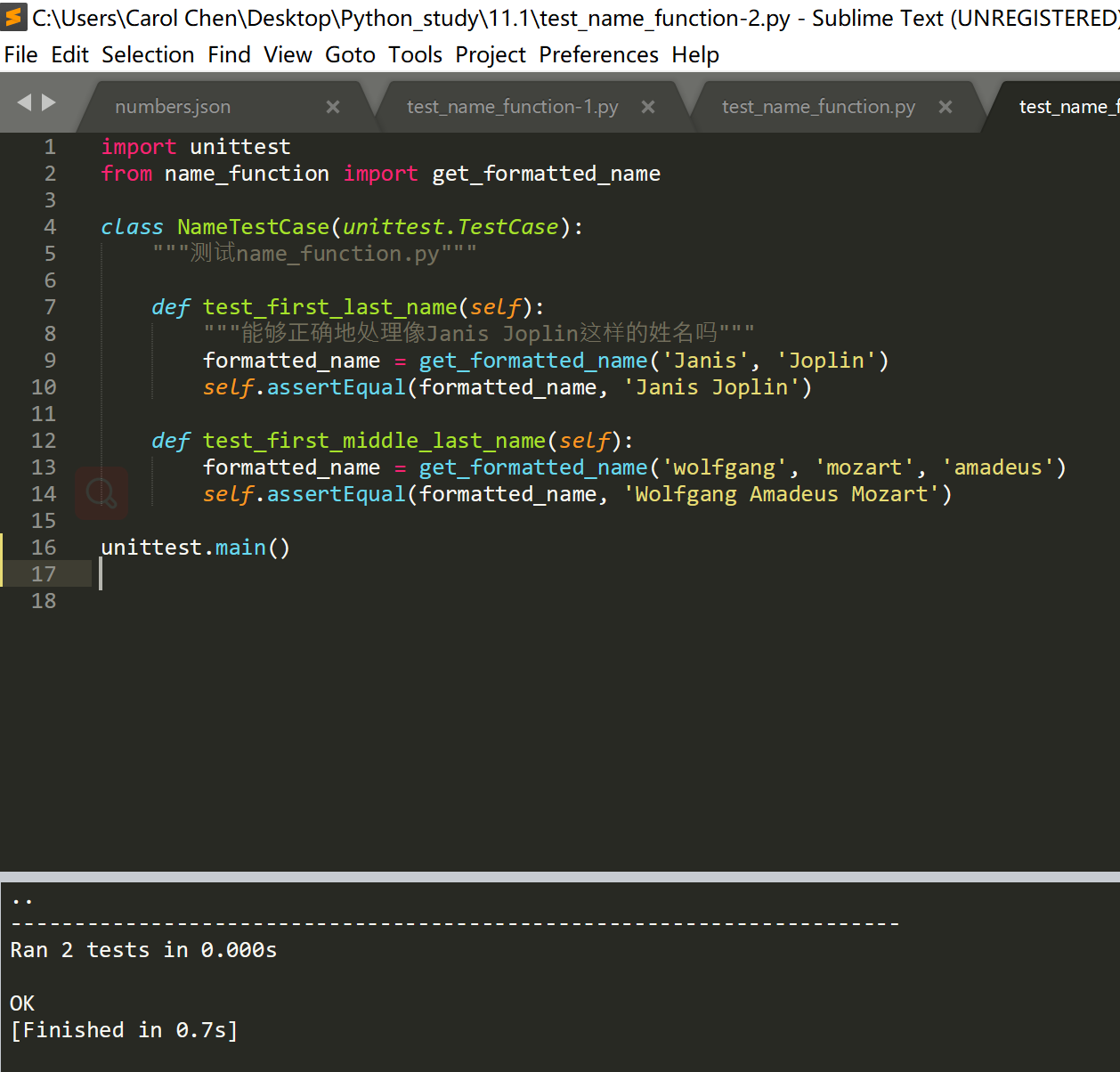Click the previous tab left arrow
1120x1072 pixels.
coord(24,102)
